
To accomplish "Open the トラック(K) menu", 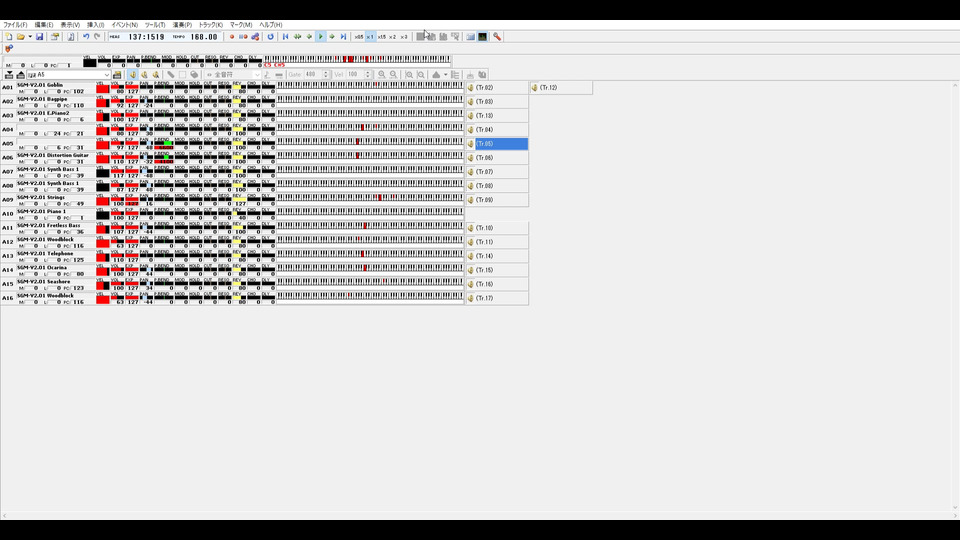I will (211, 25).
